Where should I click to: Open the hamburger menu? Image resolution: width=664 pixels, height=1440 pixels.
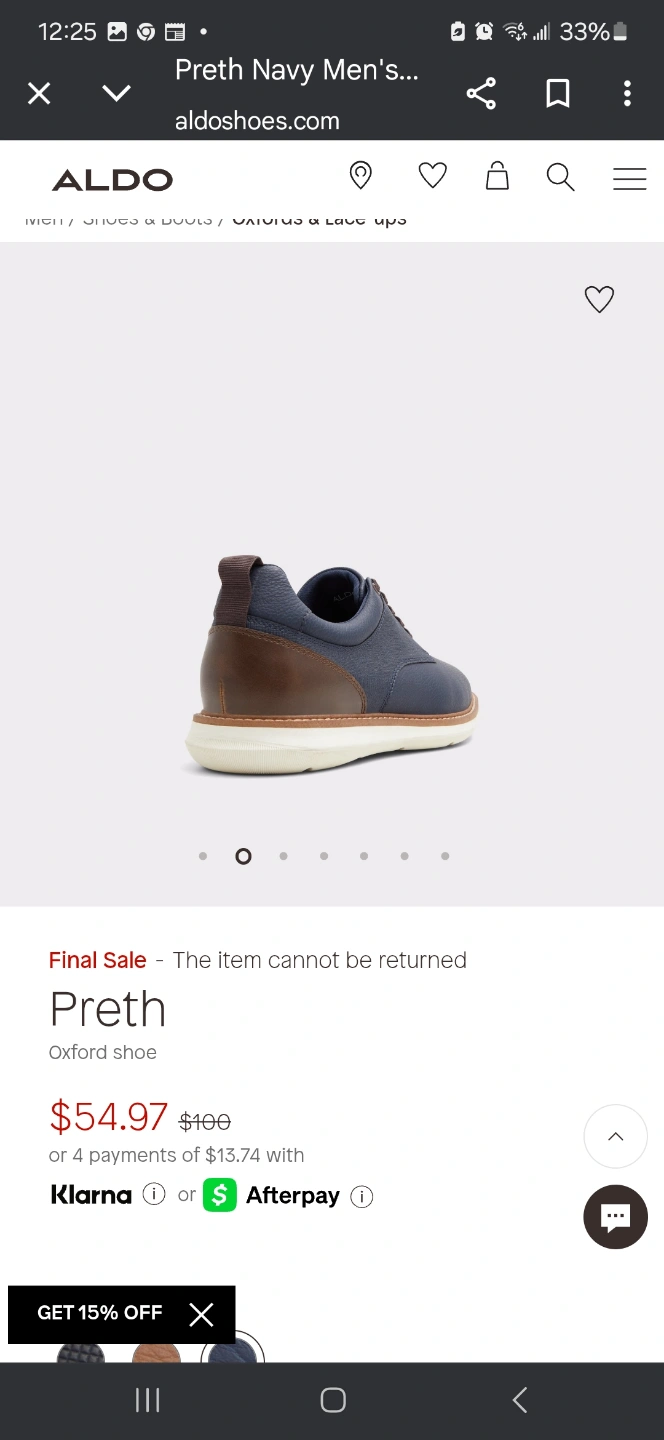point(629,178)
